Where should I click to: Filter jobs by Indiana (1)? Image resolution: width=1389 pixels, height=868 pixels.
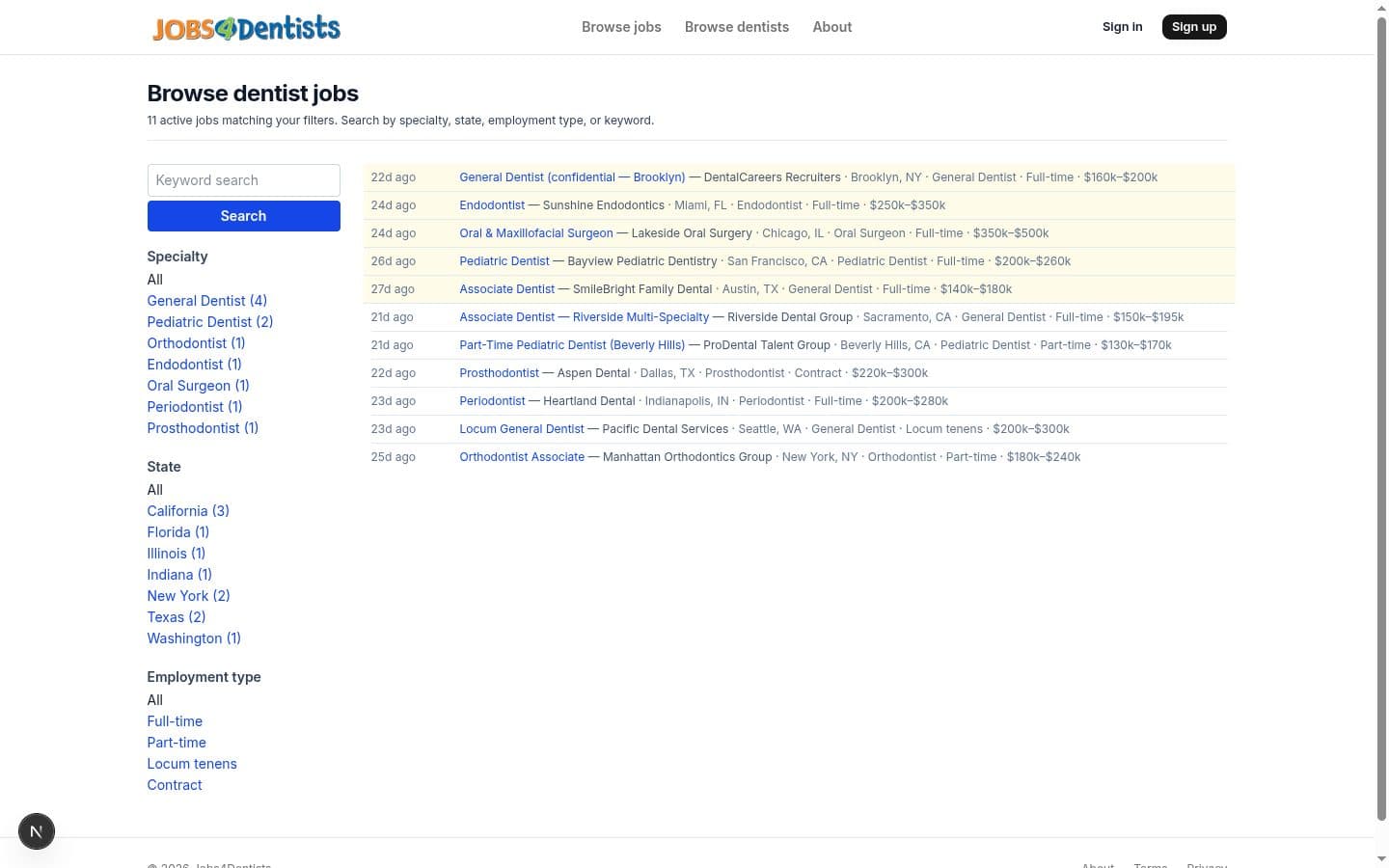pyautogui.click(x=179, y=575)
